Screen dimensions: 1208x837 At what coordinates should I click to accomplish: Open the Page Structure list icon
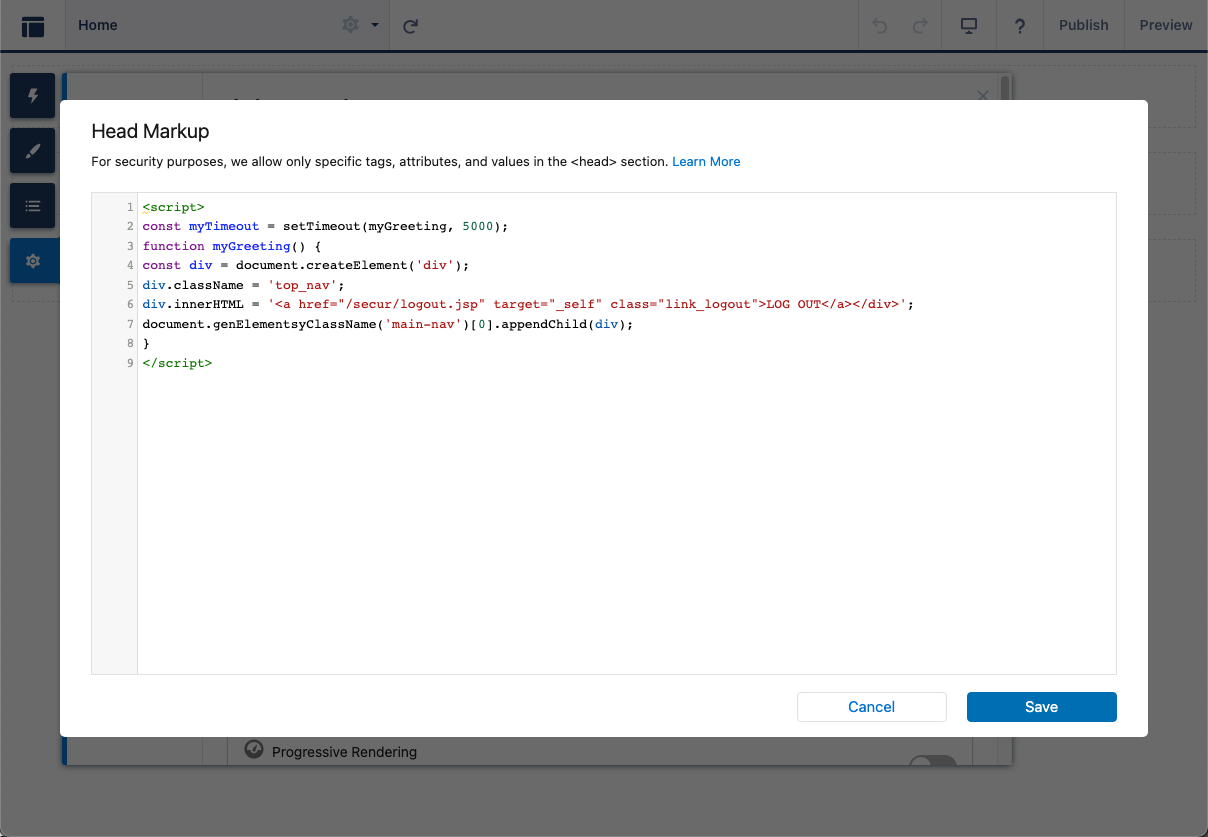click(33, 206)
